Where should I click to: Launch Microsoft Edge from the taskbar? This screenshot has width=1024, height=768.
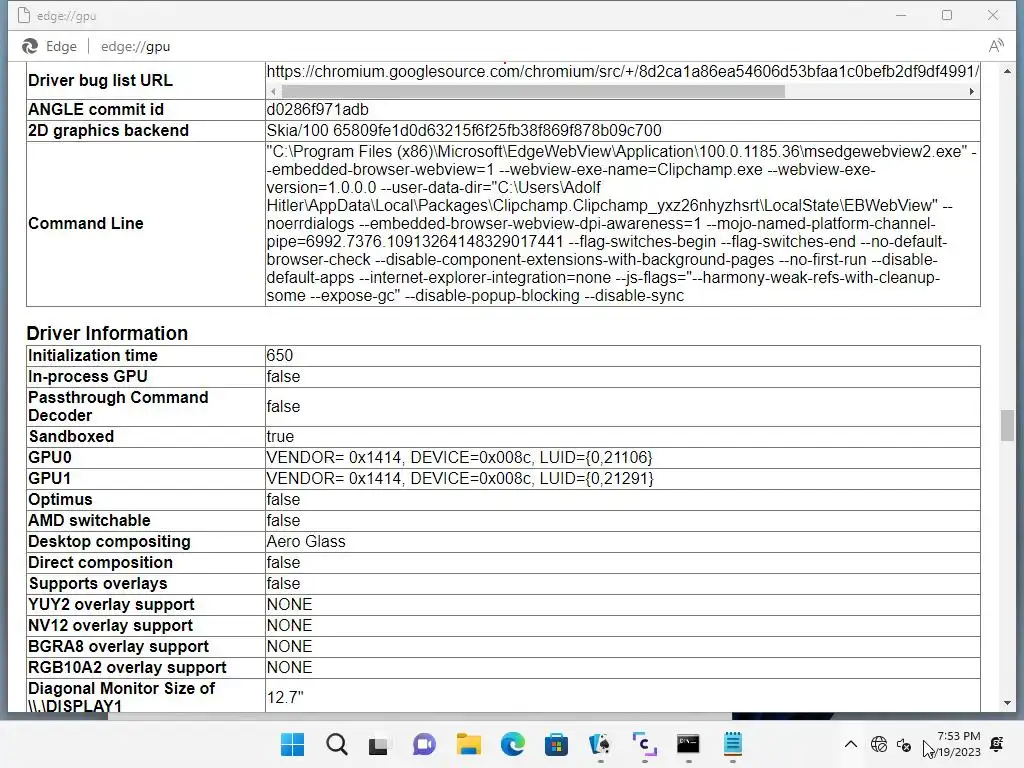coord(513,744)
